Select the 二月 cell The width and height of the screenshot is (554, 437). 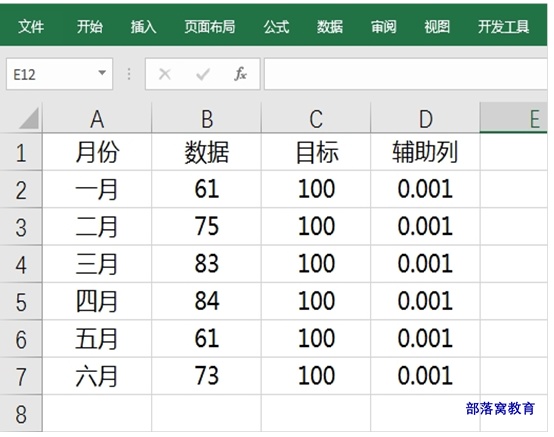pos(97,227)
